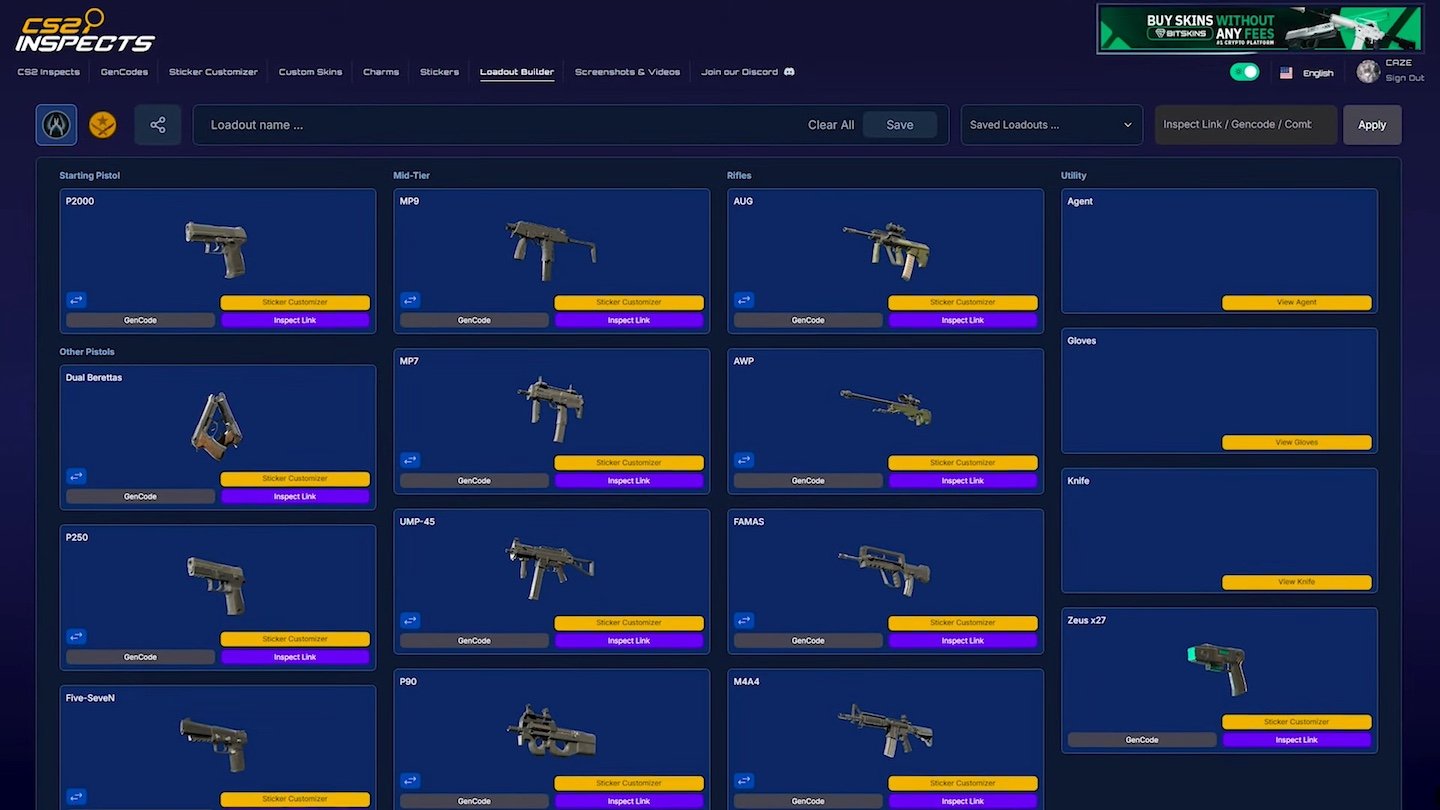Open the Saved Loadouts dropdown
1440x810 pixels.
coord(1051,125)
